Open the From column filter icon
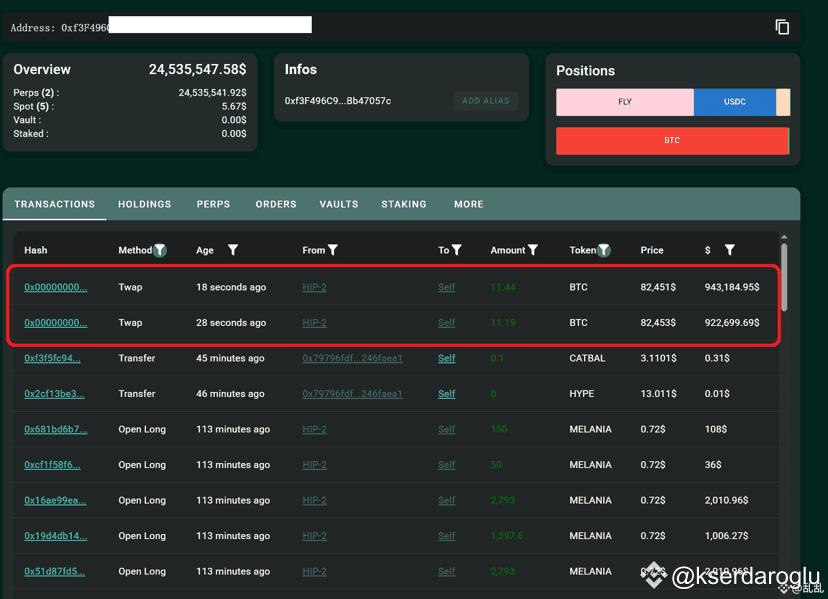This screenshot has height=599, width=828. pyautogui.click(x=333, y=250)
